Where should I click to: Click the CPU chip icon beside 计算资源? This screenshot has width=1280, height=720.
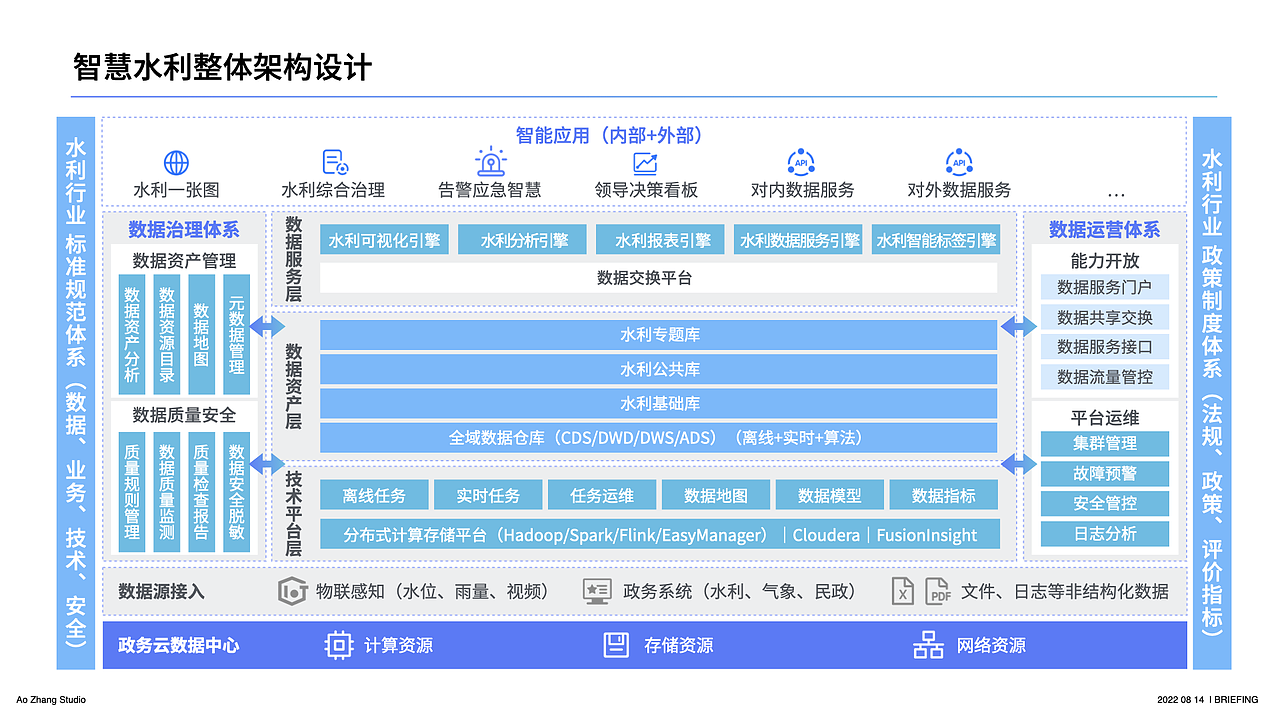pyautogui.click(x=339, y=645)
